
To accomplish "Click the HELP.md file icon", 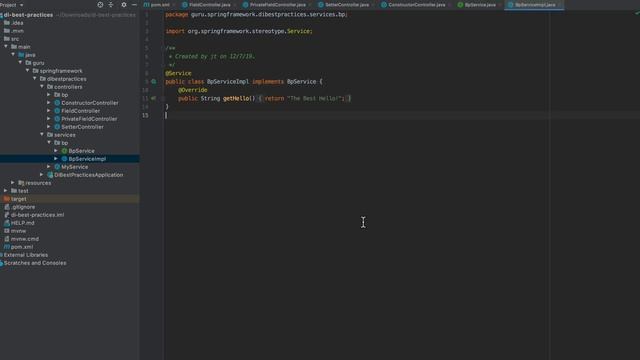I will 7,223.
